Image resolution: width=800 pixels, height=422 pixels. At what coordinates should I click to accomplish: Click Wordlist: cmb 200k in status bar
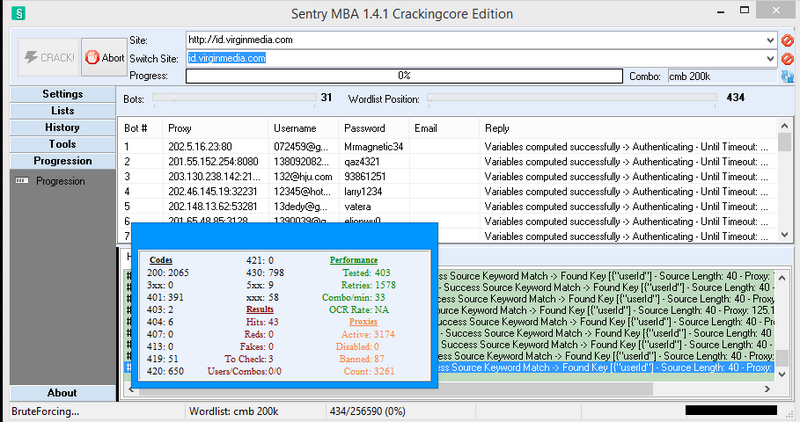(x=234, y=411)
